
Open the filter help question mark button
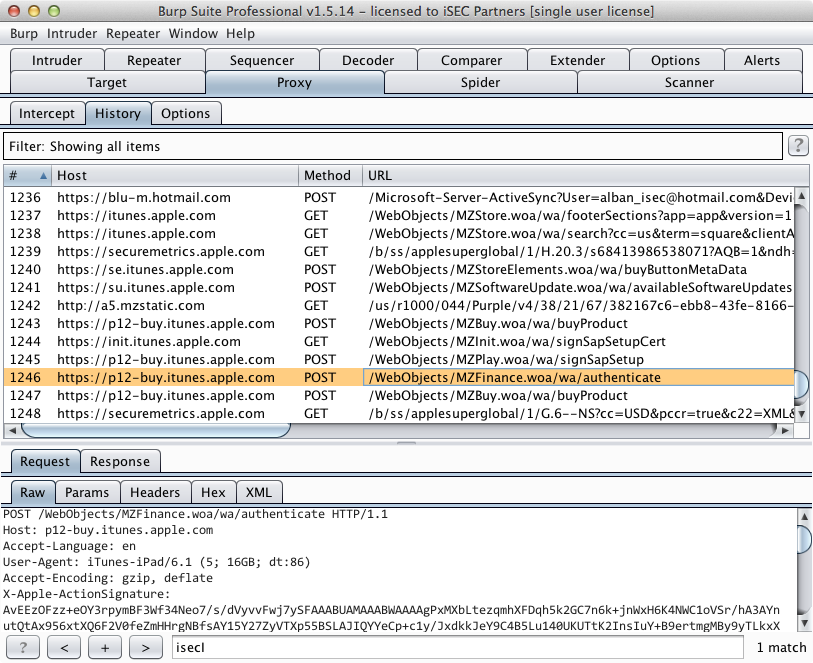(x=798, y=146)
